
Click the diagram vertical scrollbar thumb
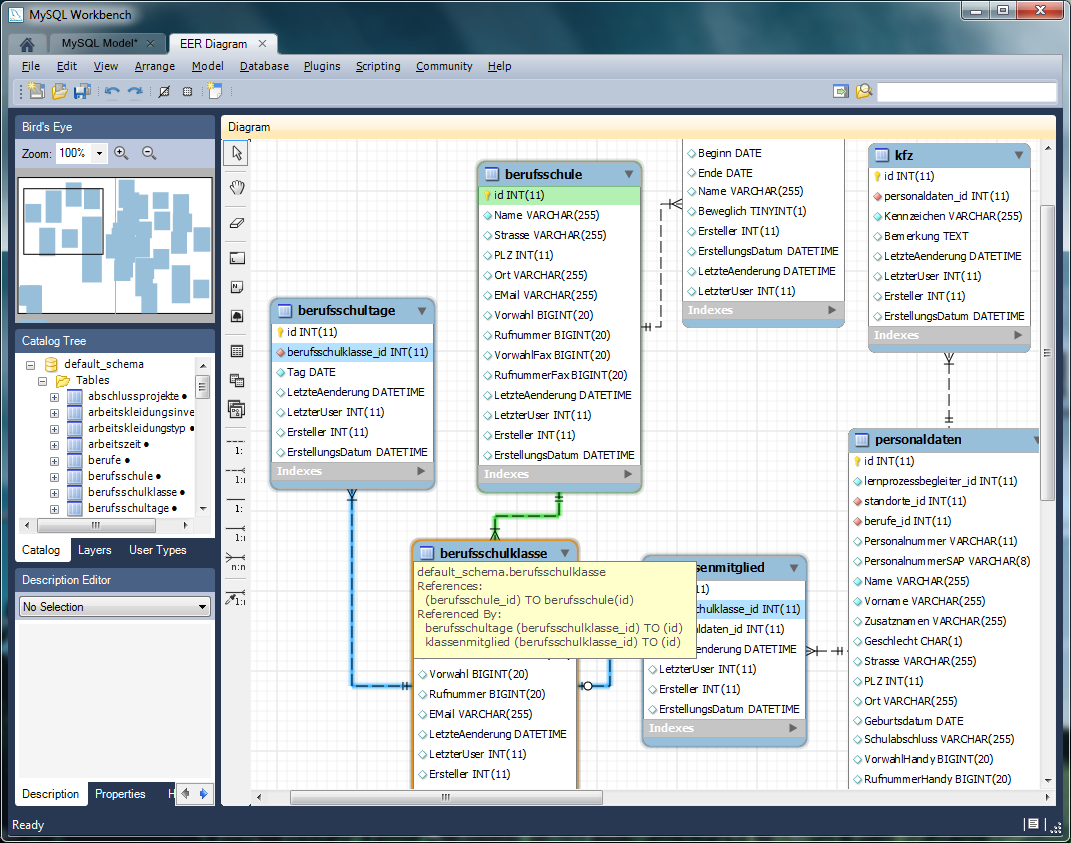[1047, 352]
